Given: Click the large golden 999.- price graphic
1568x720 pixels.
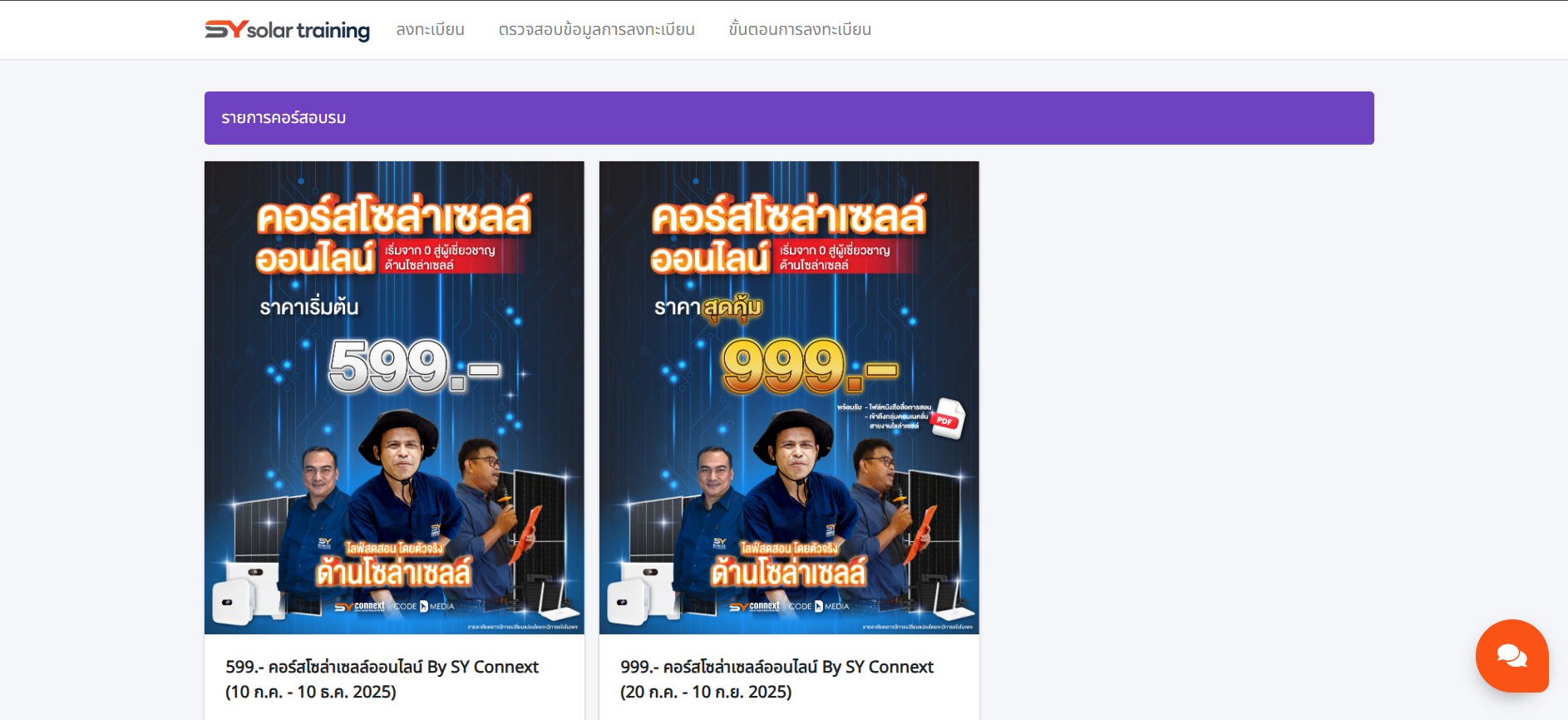Looking at the screenshot, I should point(808,366).
